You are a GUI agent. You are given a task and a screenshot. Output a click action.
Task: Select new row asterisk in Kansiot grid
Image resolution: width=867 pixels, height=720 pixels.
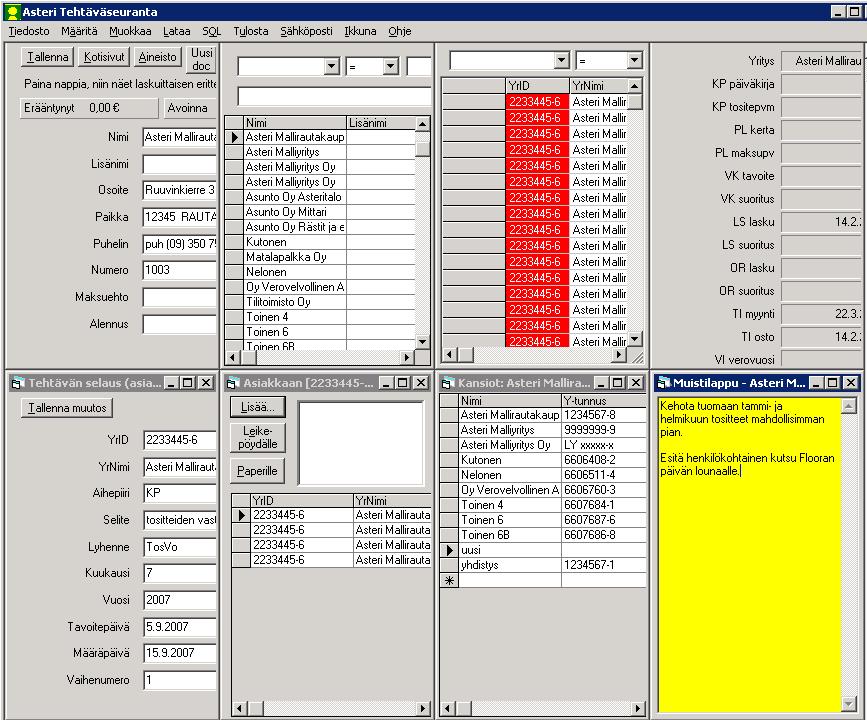click(449, 580)
